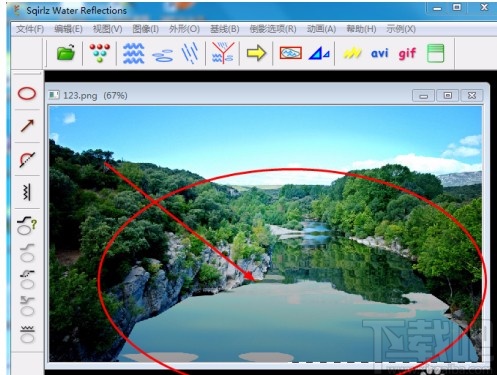This screenshot has height=375, width=497.
Task: Click the 123.png document icon
Action: (x=54, y=95)
